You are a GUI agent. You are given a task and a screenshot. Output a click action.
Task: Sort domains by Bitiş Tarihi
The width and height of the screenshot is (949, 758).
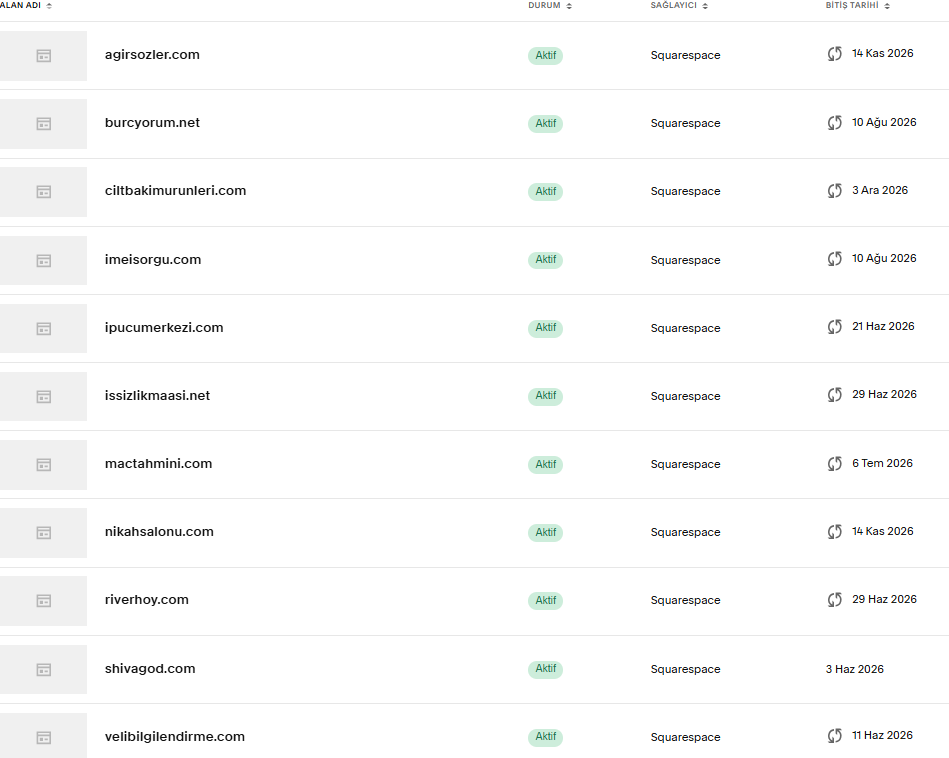point(858,5)
